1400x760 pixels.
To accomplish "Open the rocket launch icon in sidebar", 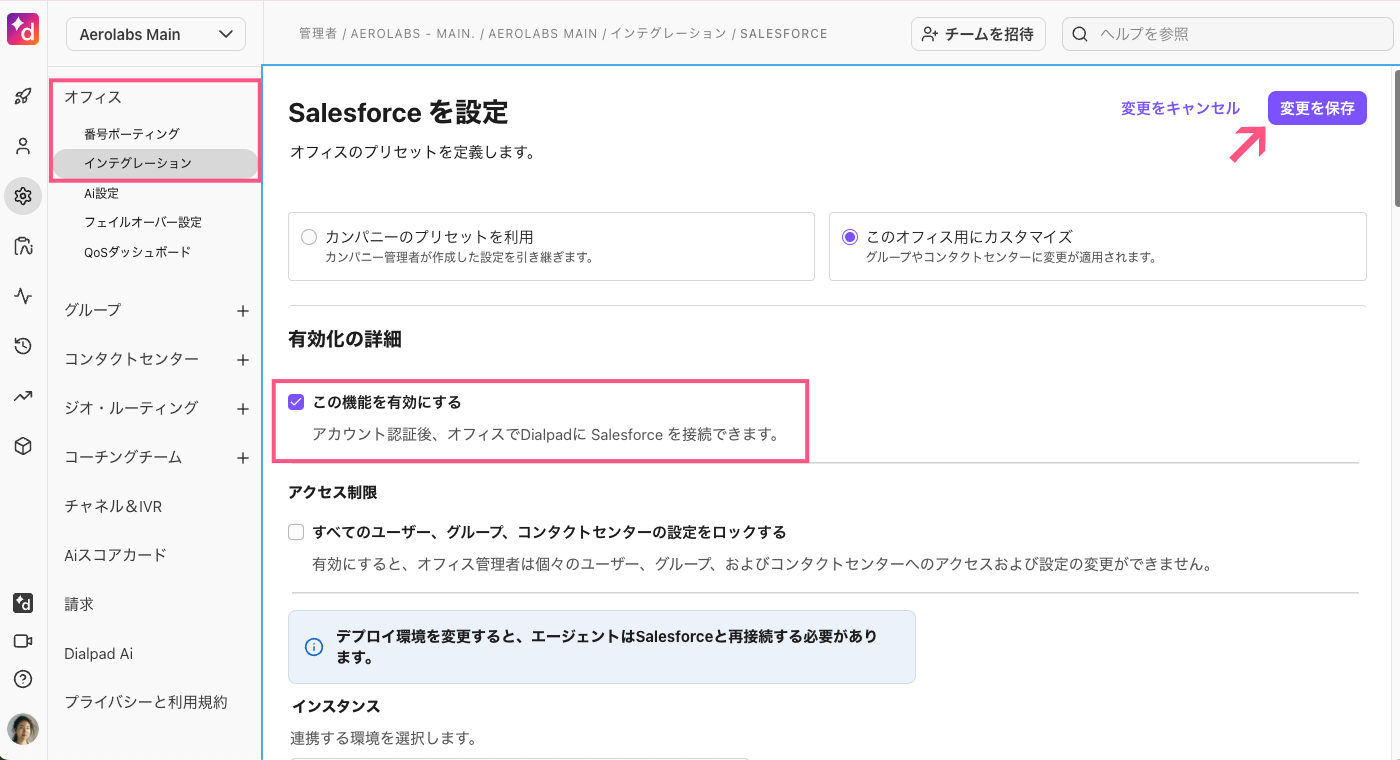I will (23, 97).
